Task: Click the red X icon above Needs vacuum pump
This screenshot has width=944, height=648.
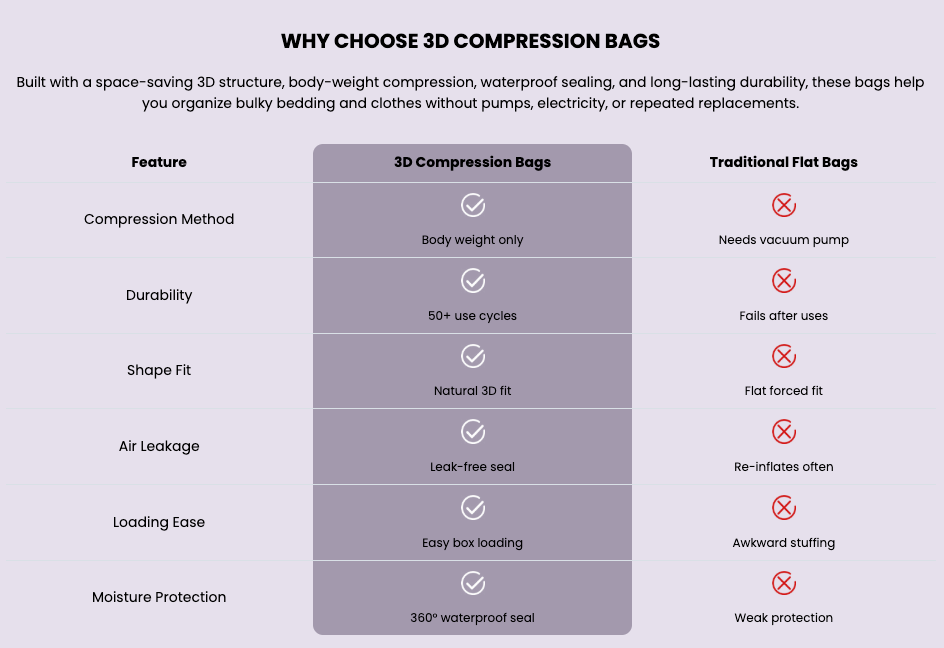Action: [x=784, y=205]
